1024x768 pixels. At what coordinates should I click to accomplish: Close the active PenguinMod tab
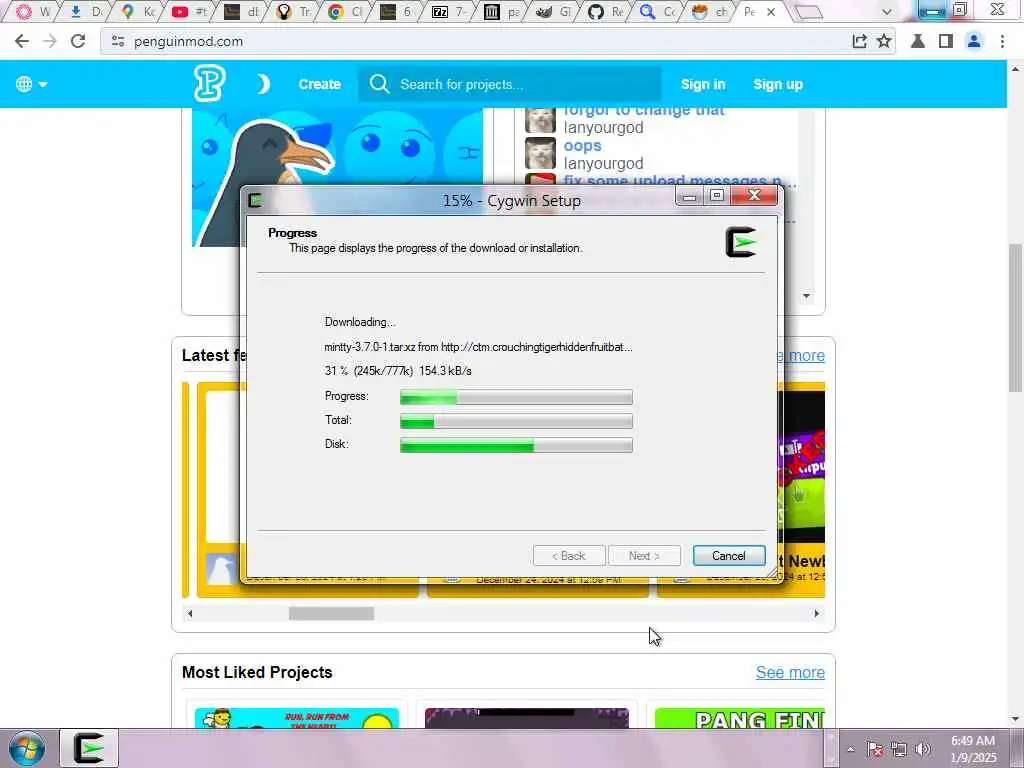pos(771,12)
